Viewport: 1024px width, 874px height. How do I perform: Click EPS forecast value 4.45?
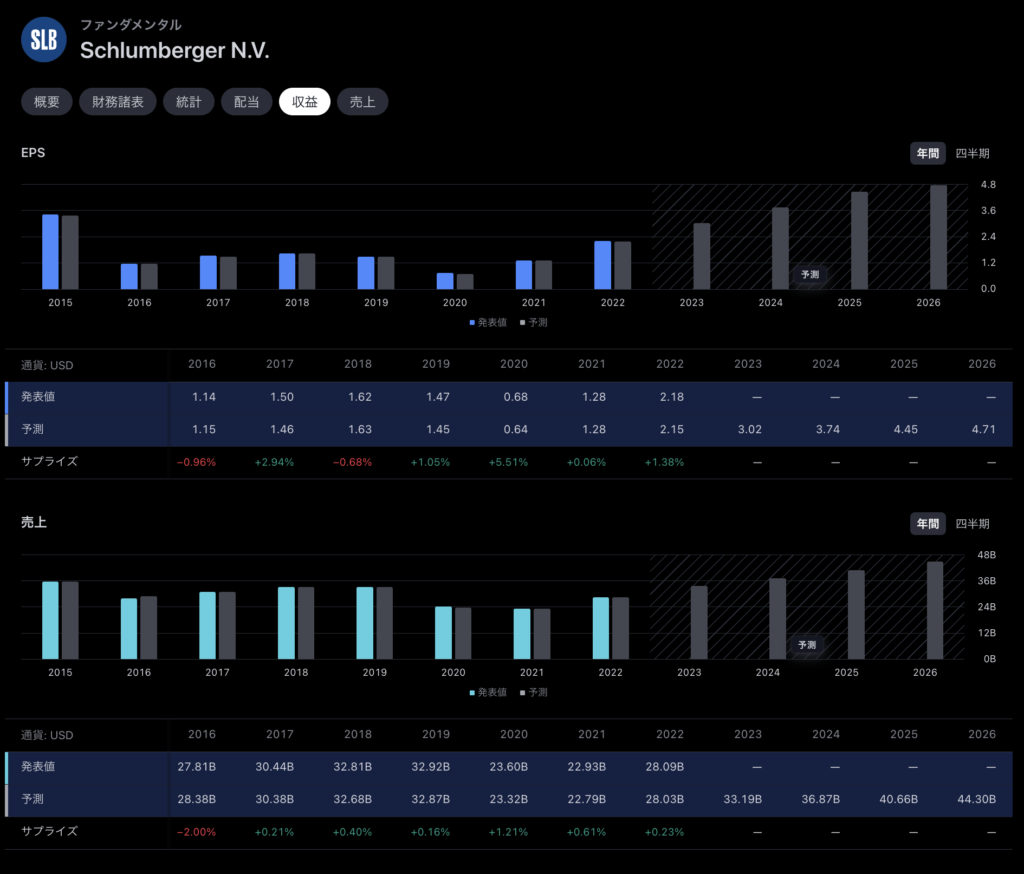(x=906, y=430)
